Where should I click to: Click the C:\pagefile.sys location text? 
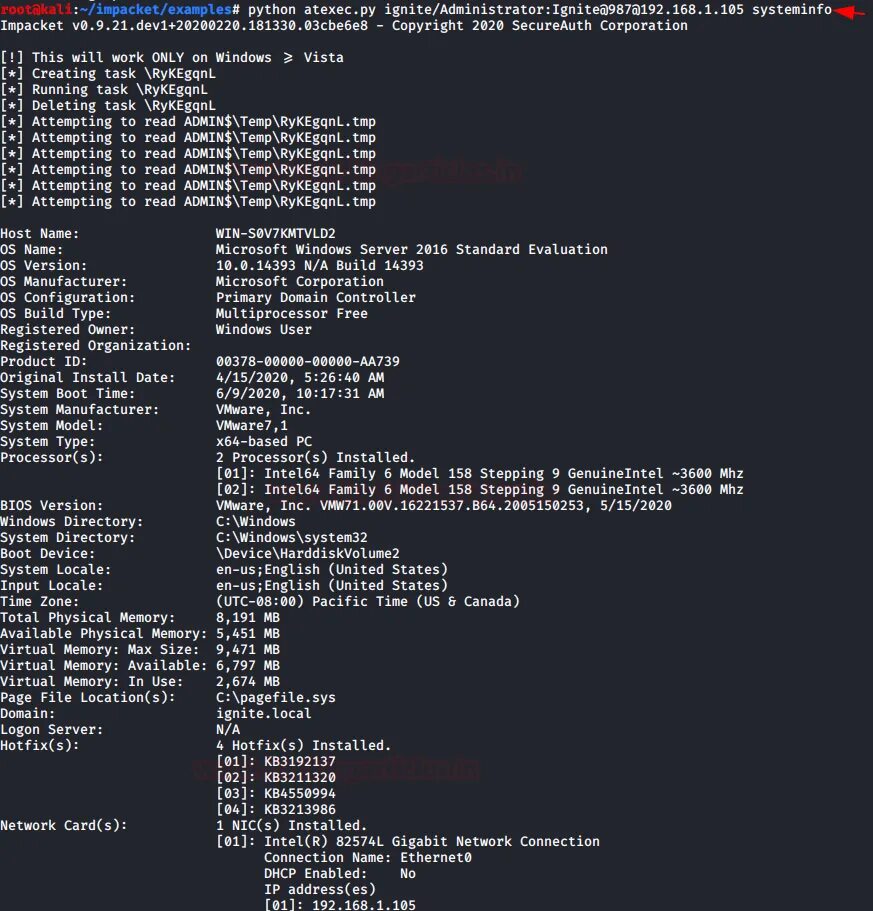[275, 697]
